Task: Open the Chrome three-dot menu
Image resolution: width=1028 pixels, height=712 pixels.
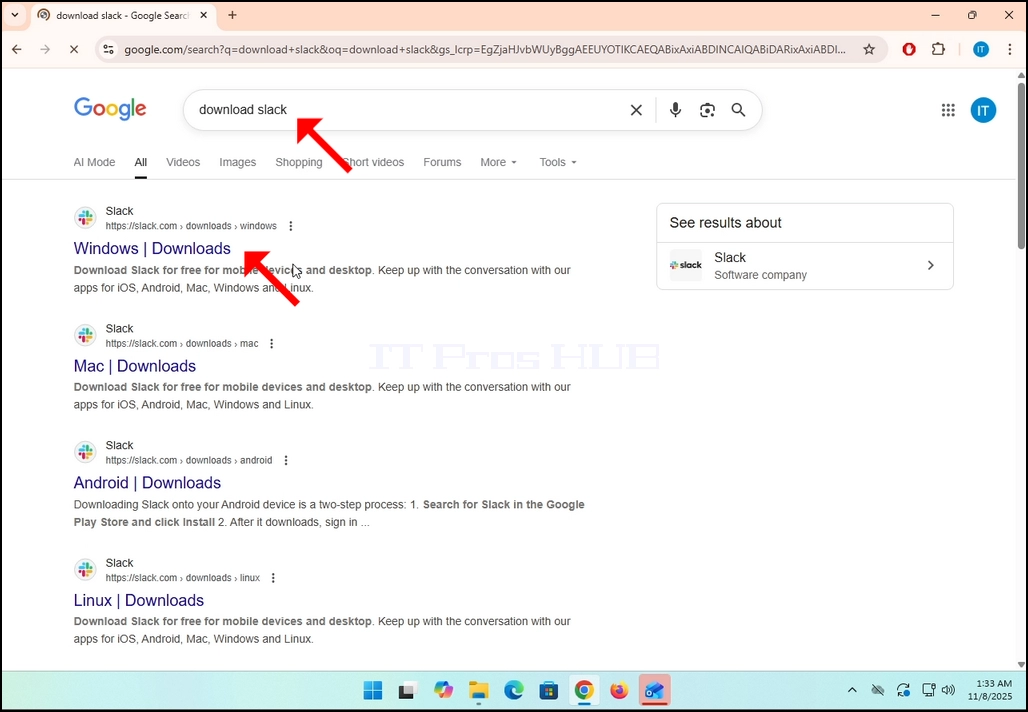Action: point(1010,49)
